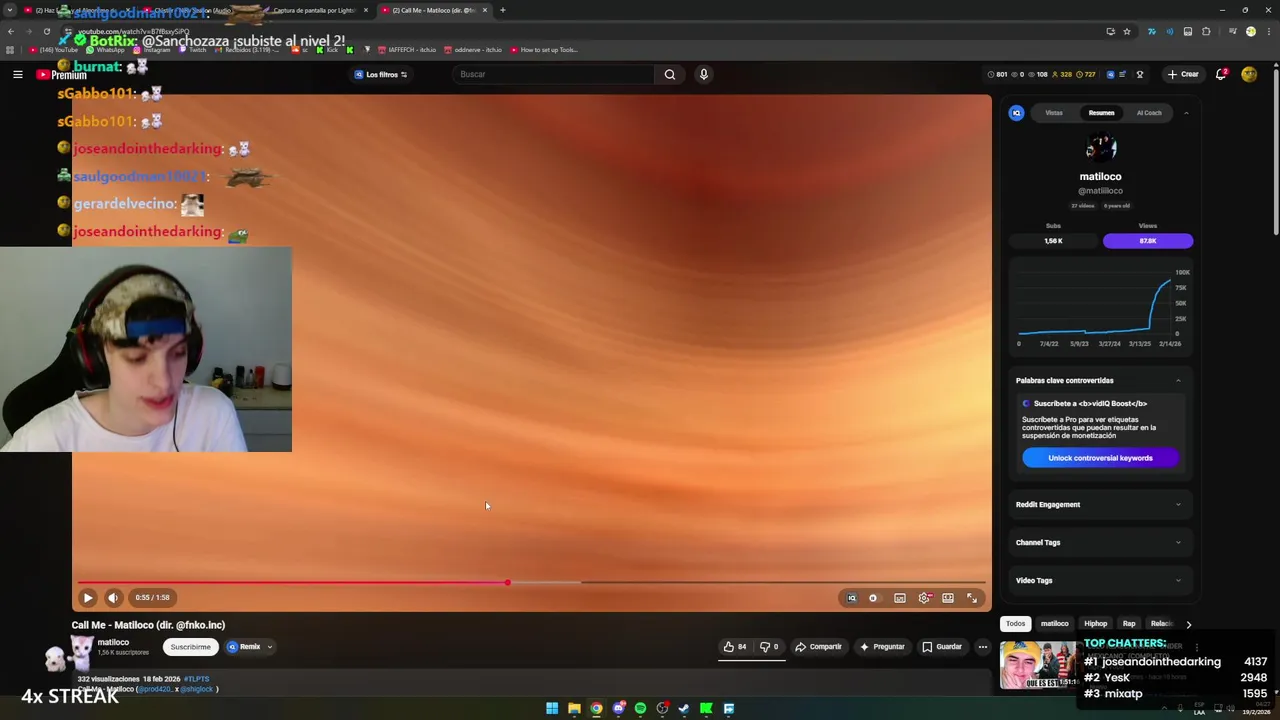
Task: Switch to the Resumen tab
Action: [1101, 113]
